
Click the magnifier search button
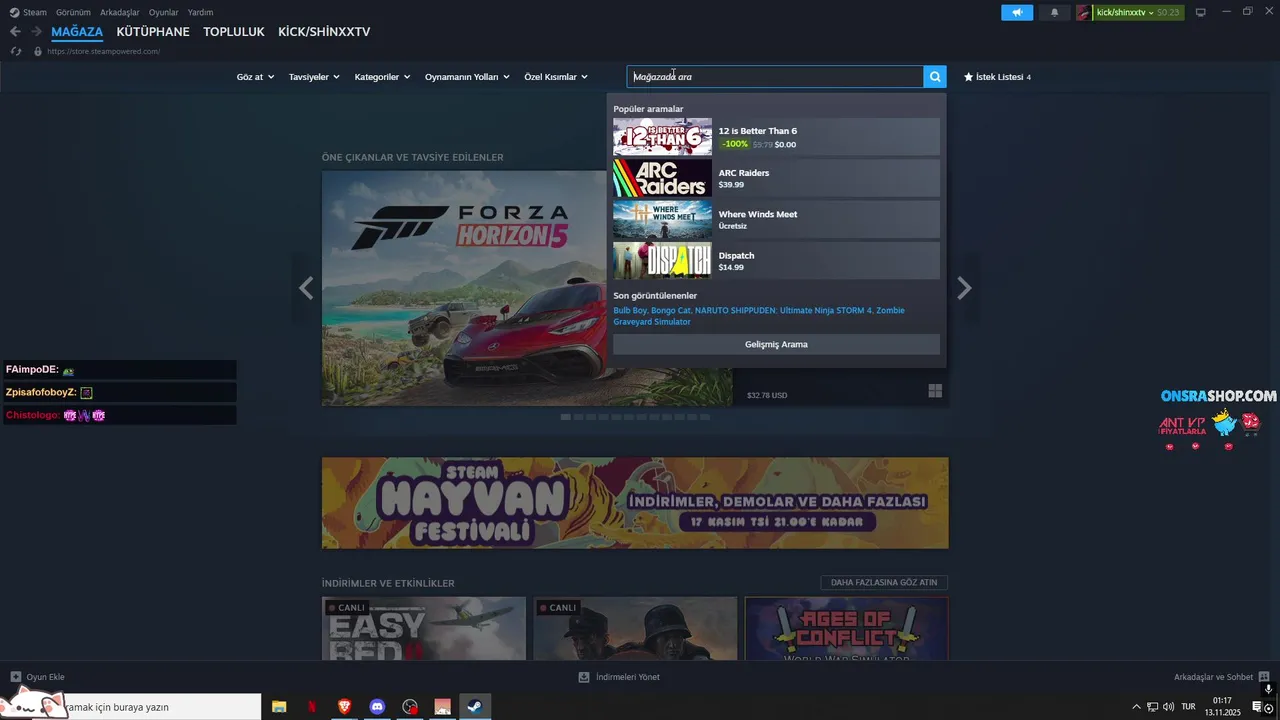[935, 77]
